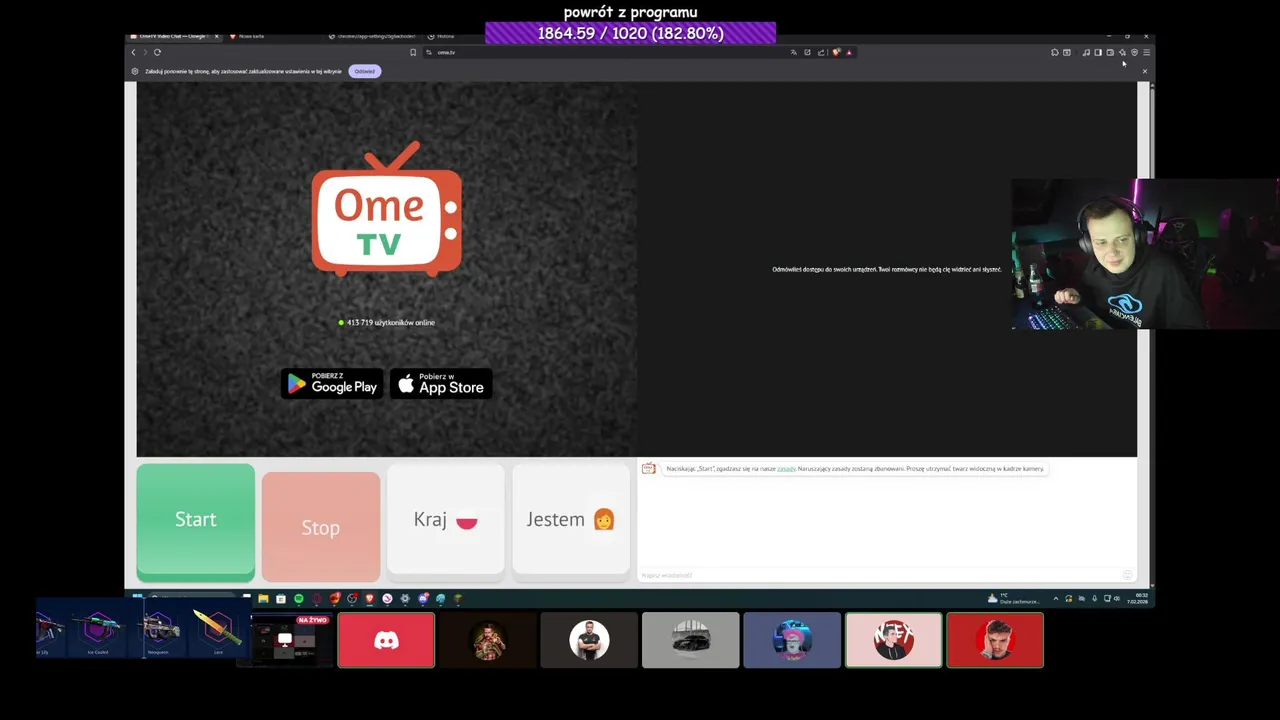Open File Explorer from the taskbar
Image resolution: width=1280 pixels, height=720 pixels.
pos(263,599)
